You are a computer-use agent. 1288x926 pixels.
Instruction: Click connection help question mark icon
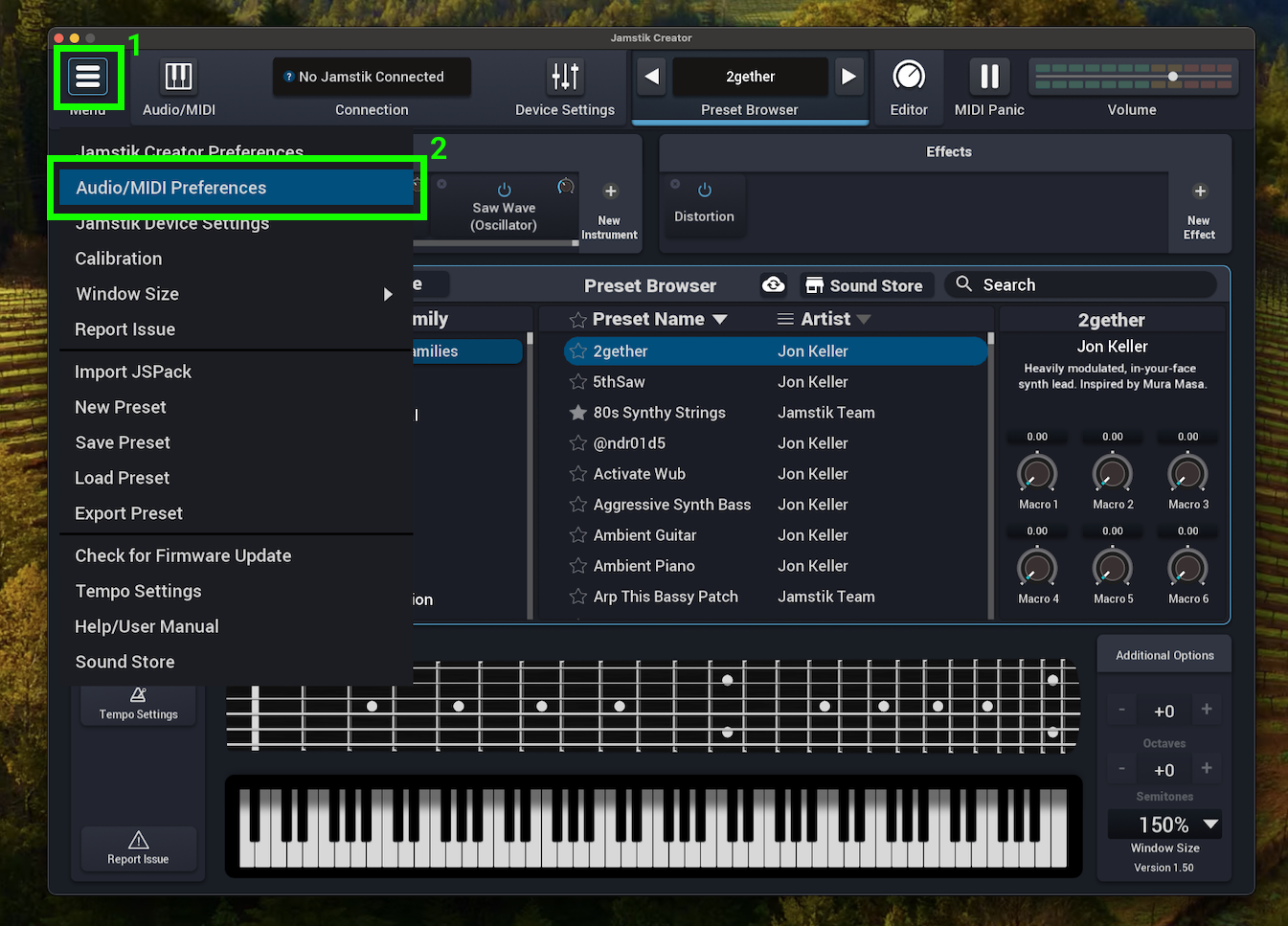[289, 77]
